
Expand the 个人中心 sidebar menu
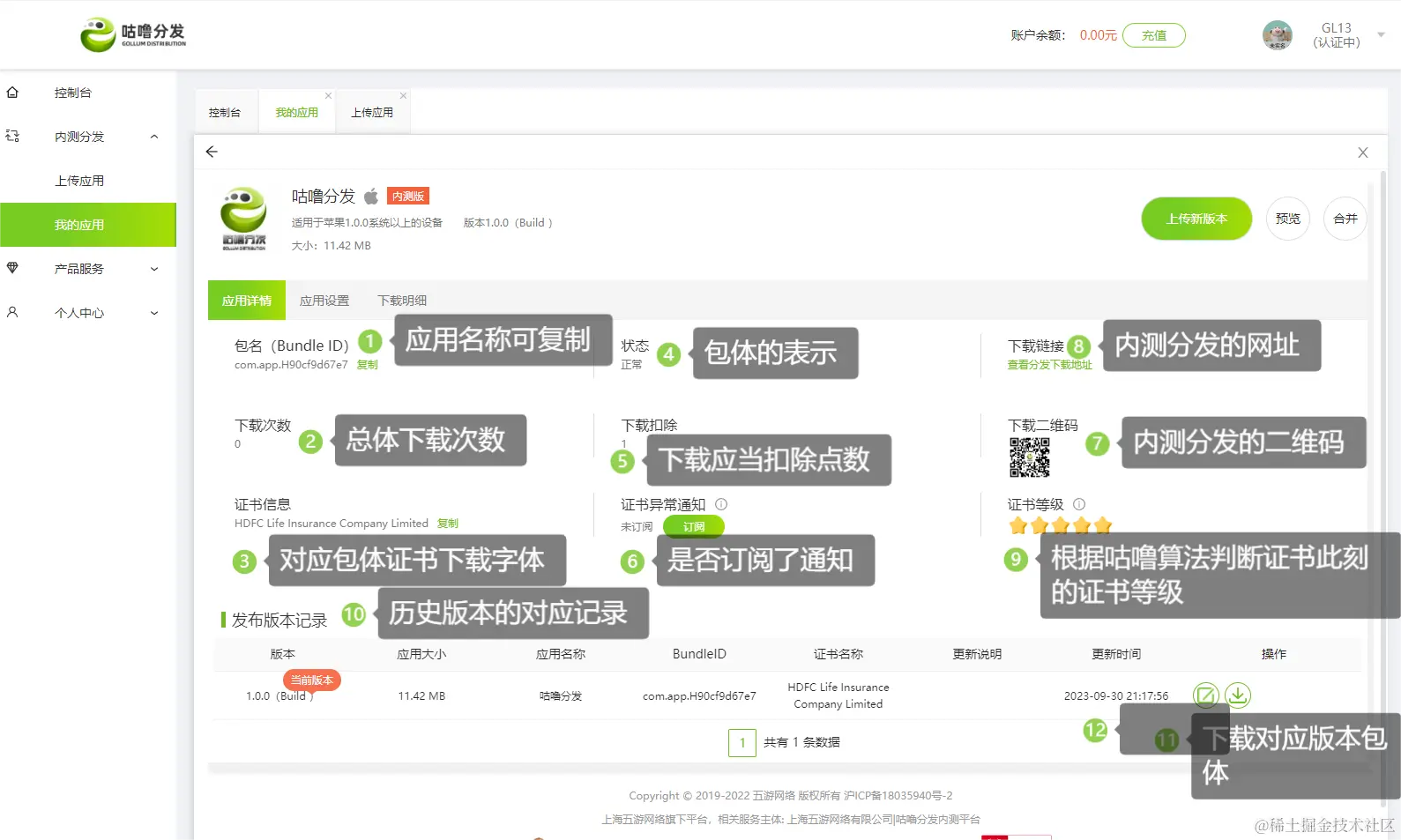154,313
